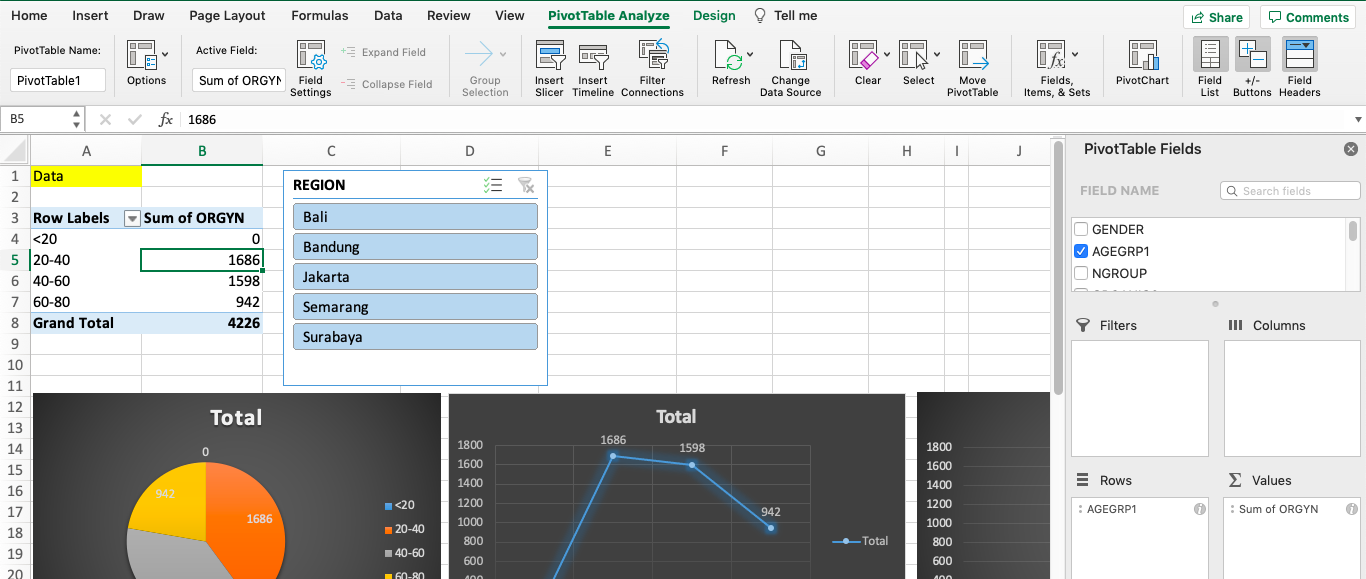
Task: Clear the REGION slicer filter
Action: click(526, 185)
